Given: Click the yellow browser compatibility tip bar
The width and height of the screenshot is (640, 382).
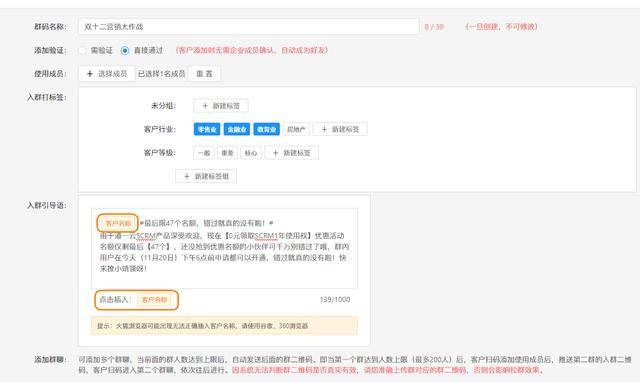Looking at the screenshot, I should [224, 326].
